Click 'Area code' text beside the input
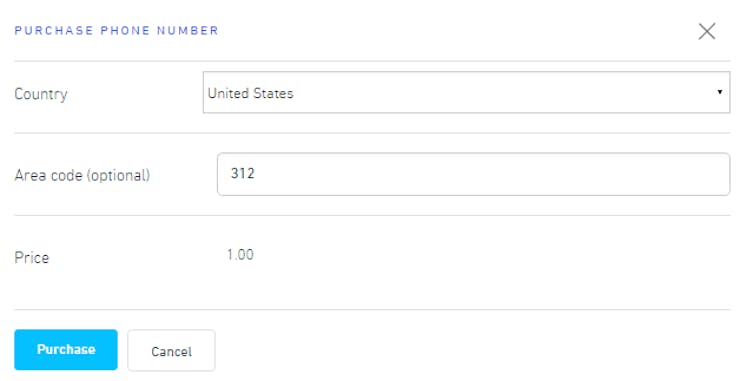Viewport: 740px width, 381px height. coord(49,175)
